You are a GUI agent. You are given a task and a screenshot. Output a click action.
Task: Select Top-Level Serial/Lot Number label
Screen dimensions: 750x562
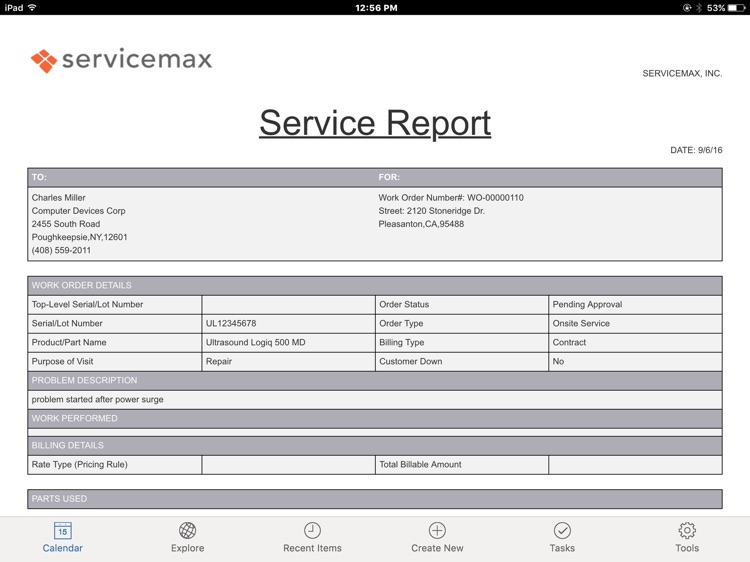point(87,304)
